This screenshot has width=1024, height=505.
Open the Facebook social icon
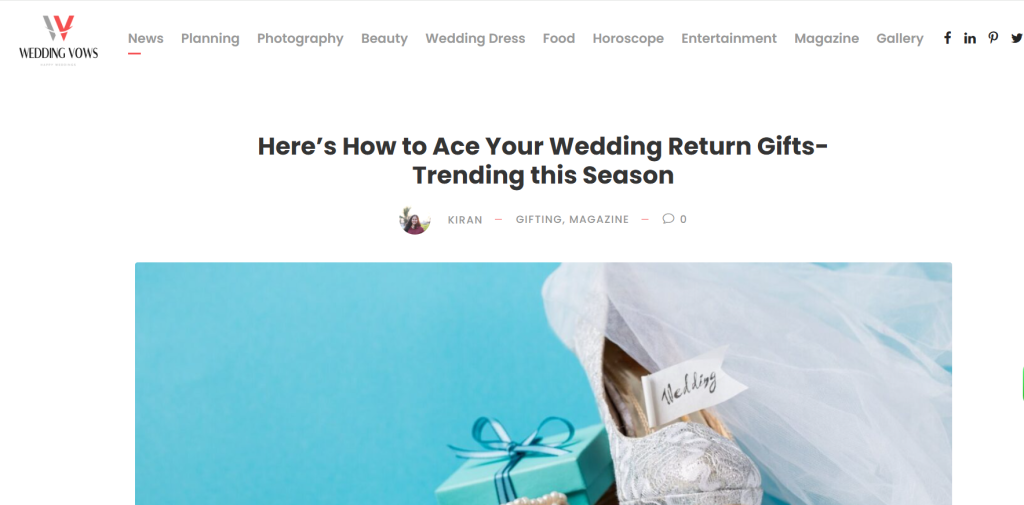947,38
